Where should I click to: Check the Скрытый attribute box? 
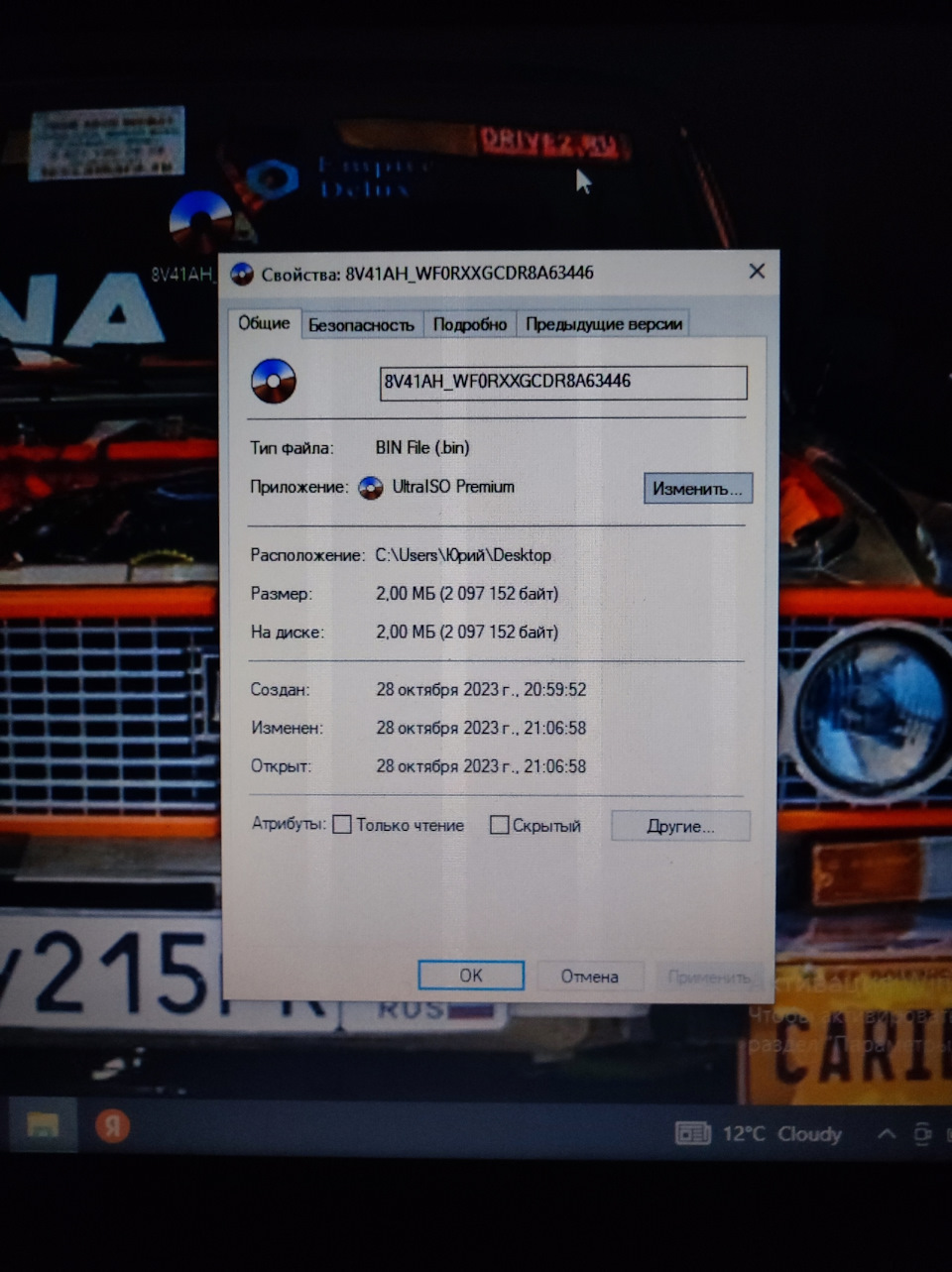(499, 824)
